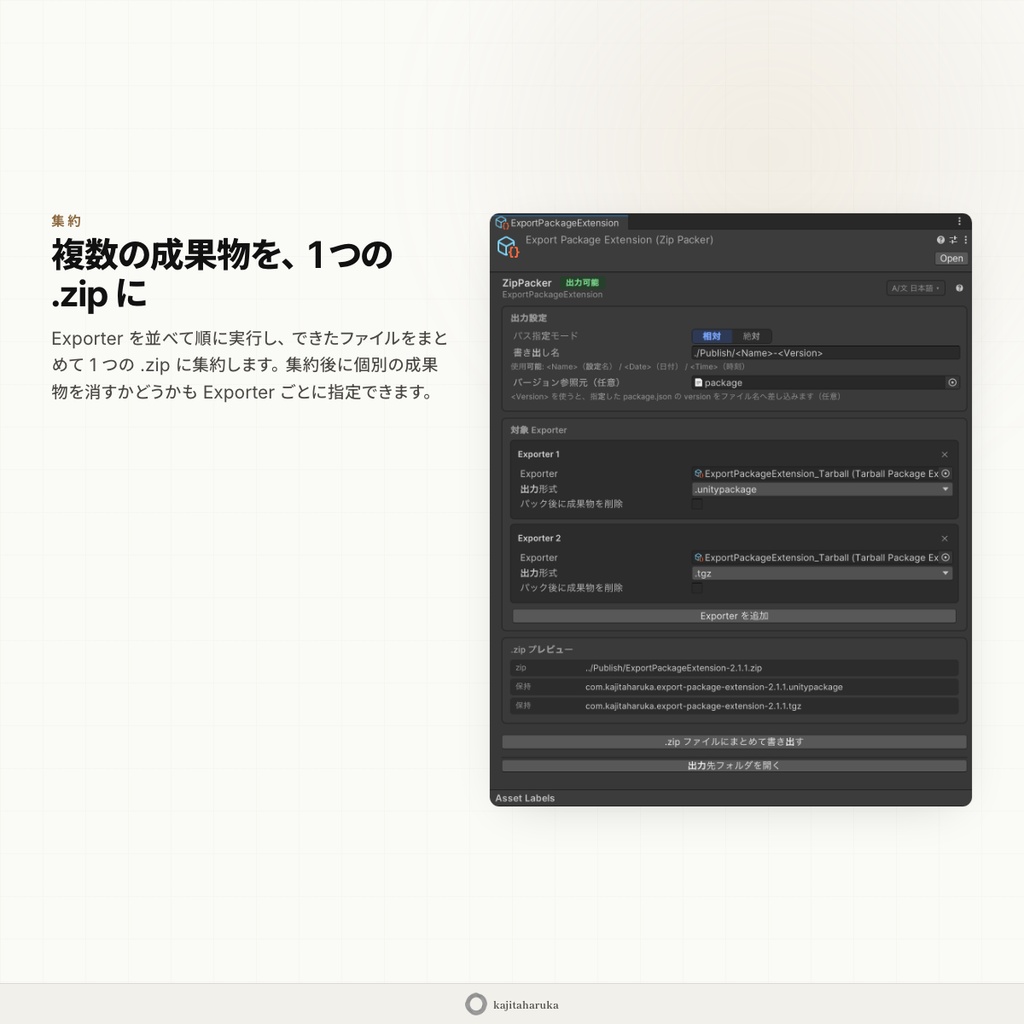Click the Exporter 1 heading

point(538,455)
